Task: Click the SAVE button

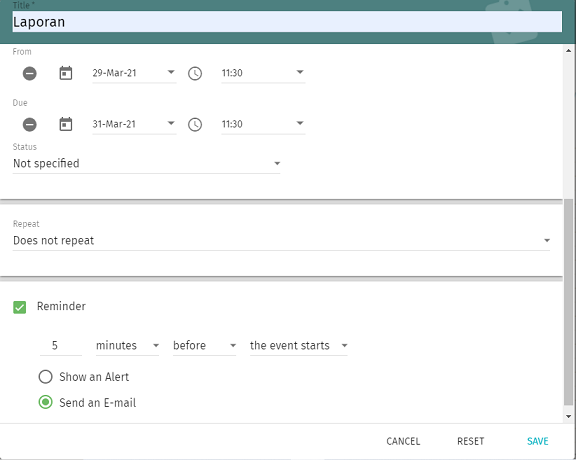Action: (537, 441)
